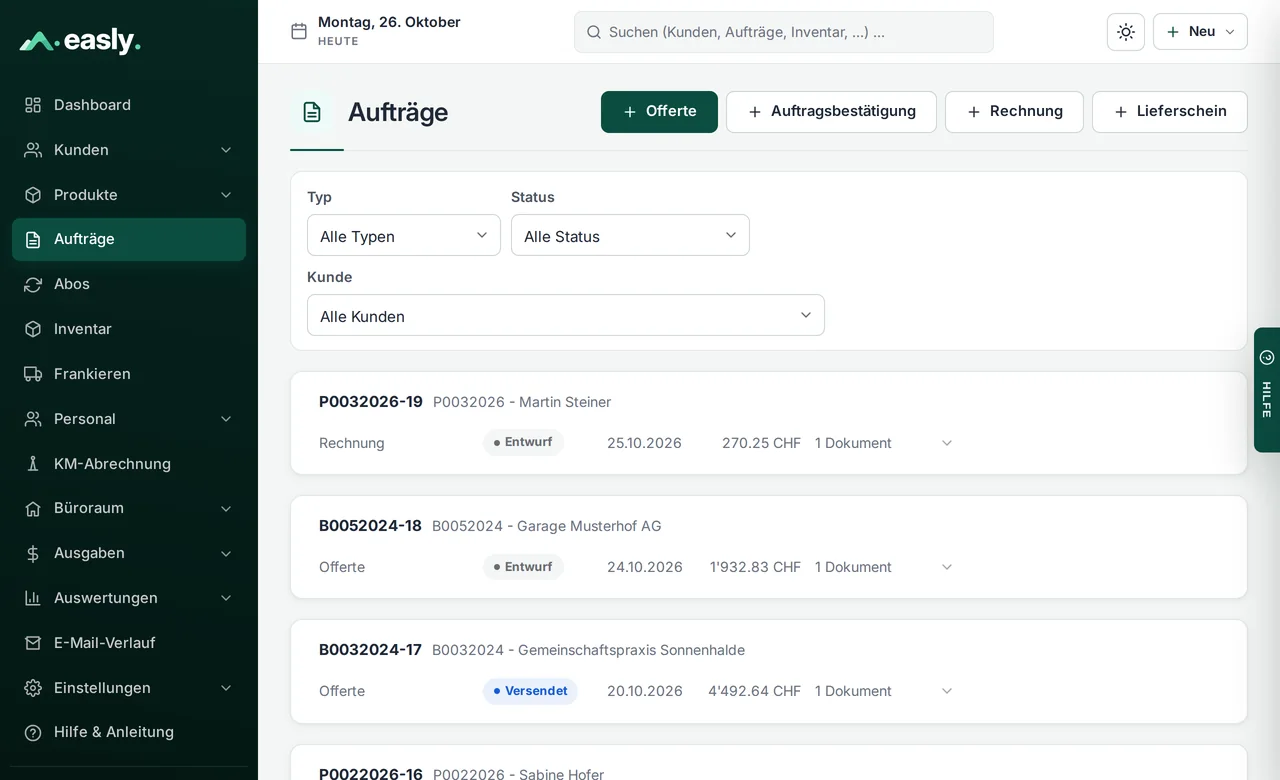
Task: Click the Personal users icon
Action: [33, 419]
